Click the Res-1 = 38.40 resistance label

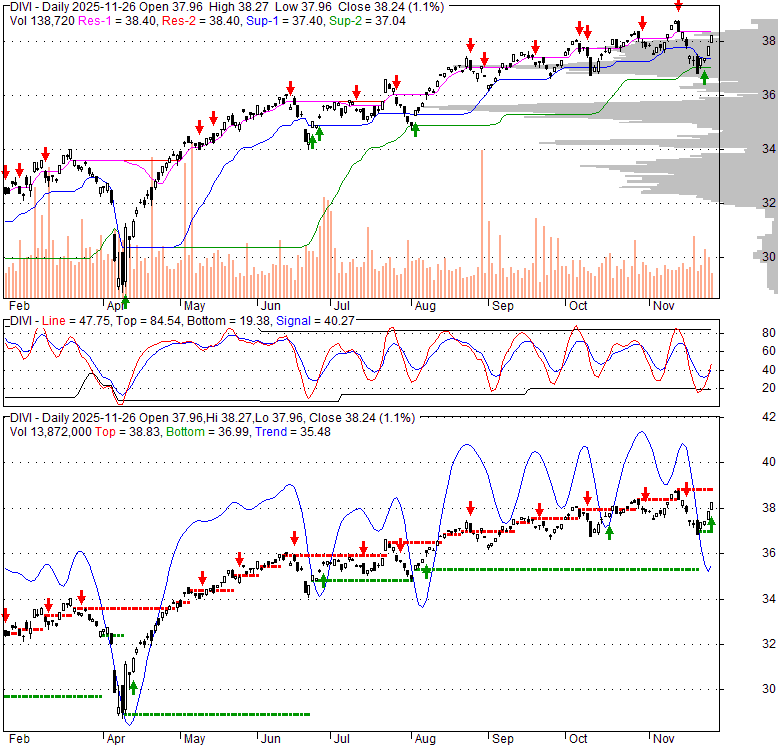[x=118, y=21]
